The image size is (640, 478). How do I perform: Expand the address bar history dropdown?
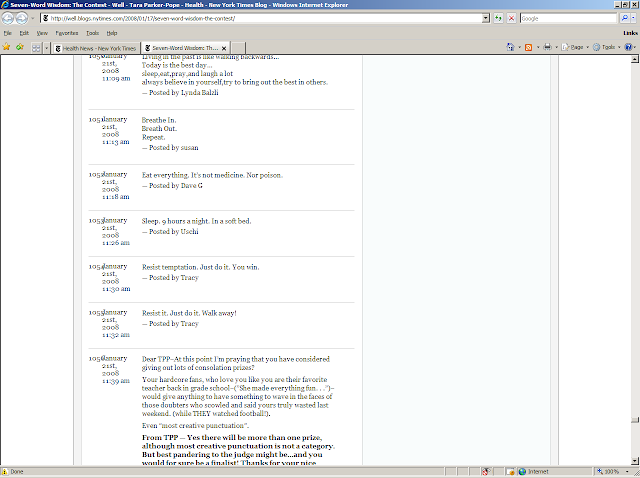coord(486,18)
